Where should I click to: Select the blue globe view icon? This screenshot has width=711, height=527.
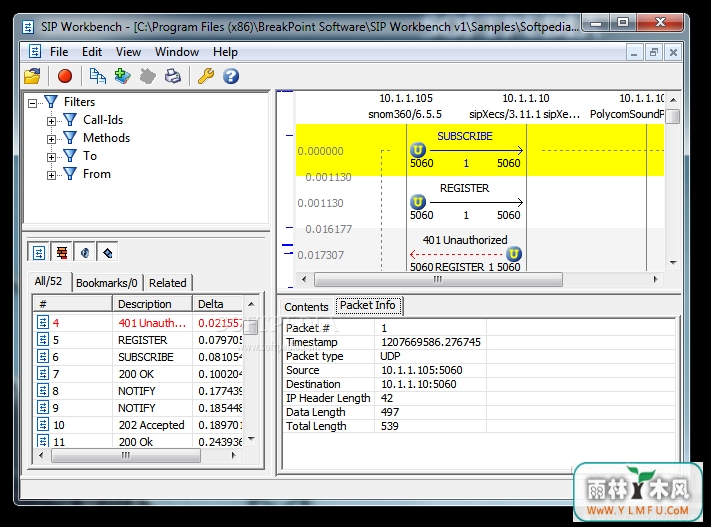[x=85, y=253]
